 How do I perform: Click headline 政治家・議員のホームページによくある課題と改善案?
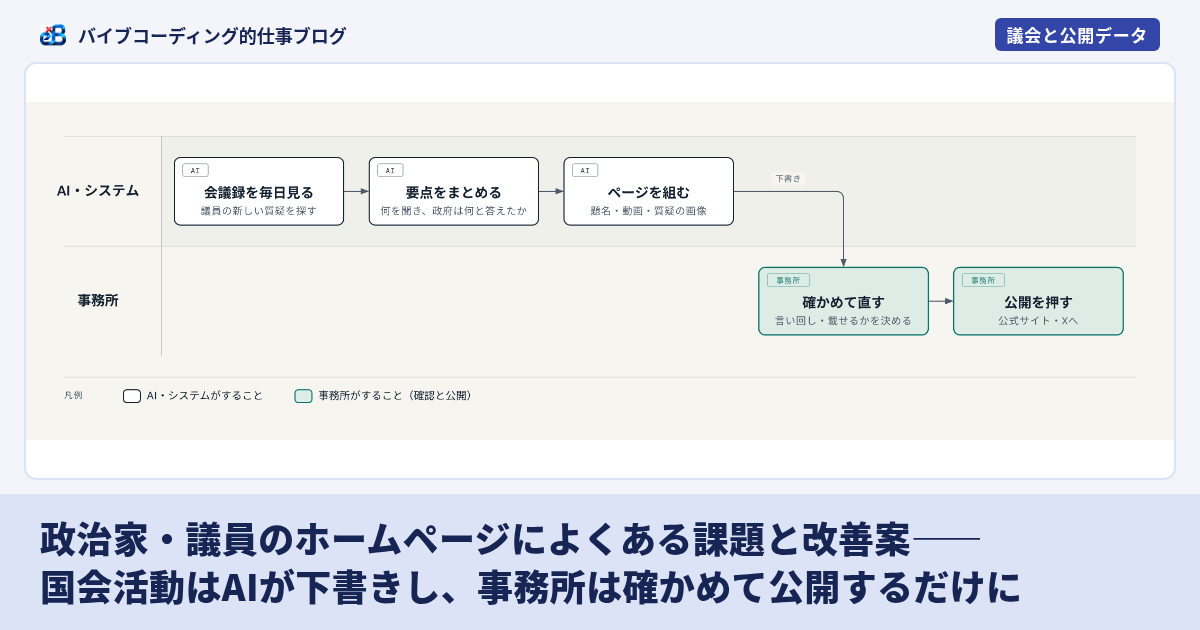coord(475,540)
